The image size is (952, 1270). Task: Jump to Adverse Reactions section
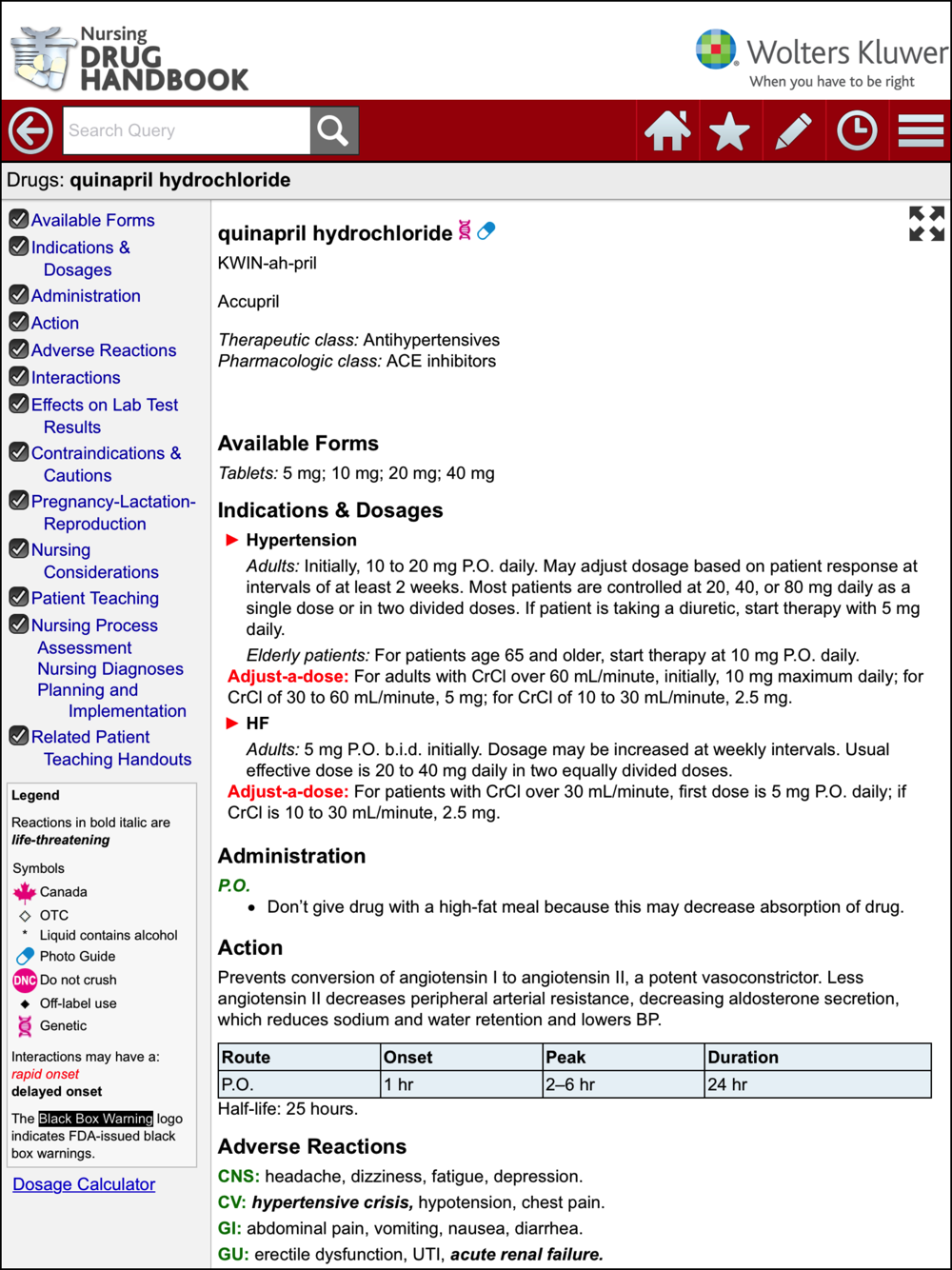(x=104, y=350)
